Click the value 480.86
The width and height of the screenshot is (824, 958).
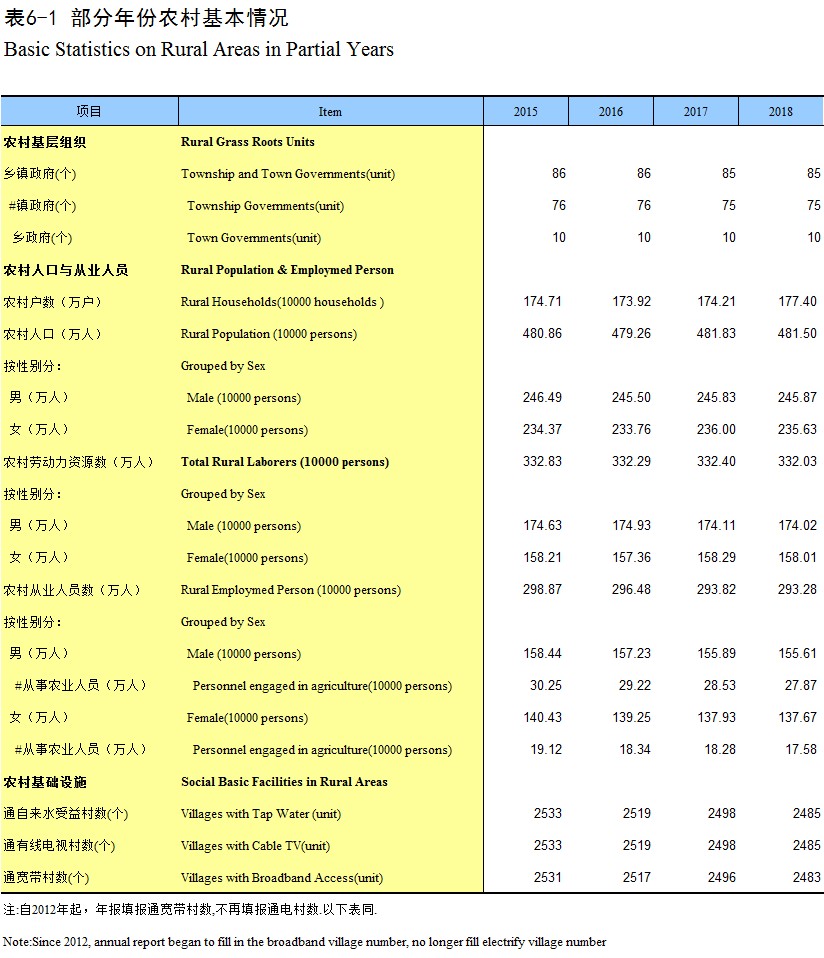point(542,334)
